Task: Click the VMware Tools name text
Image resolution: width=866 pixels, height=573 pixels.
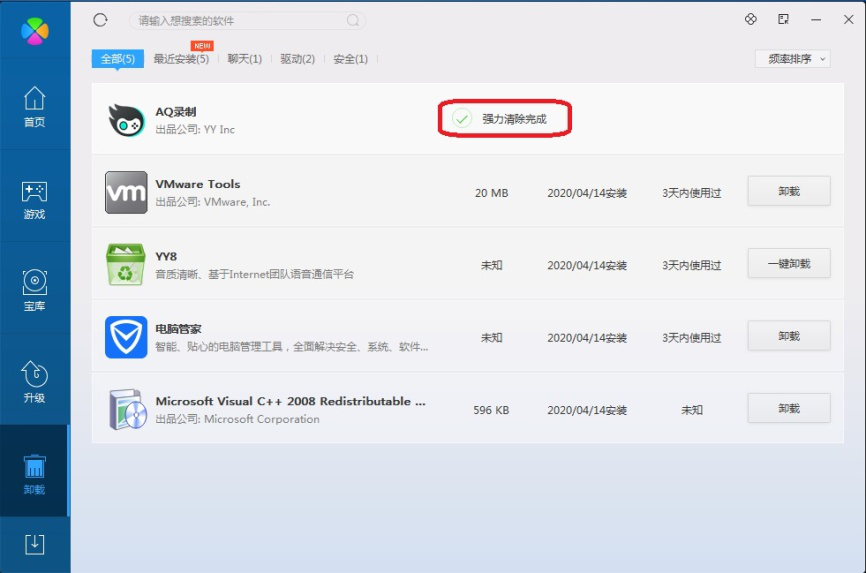Action: click(198, 184)
